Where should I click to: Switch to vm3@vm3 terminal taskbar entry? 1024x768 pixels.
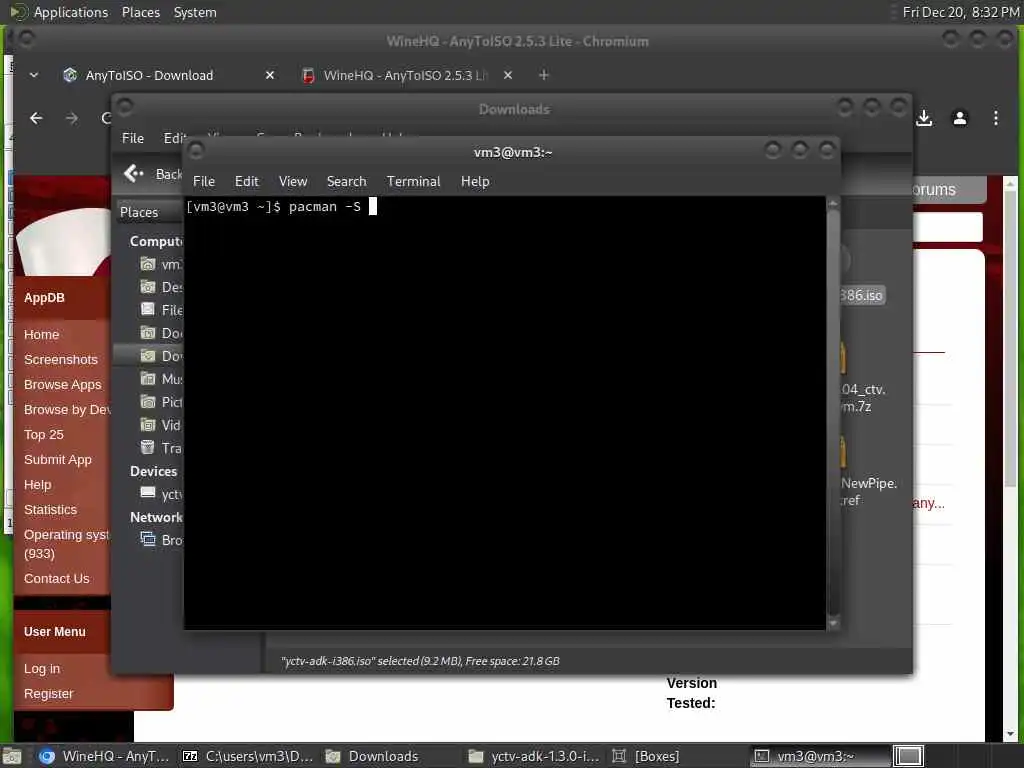pos(818,756)
